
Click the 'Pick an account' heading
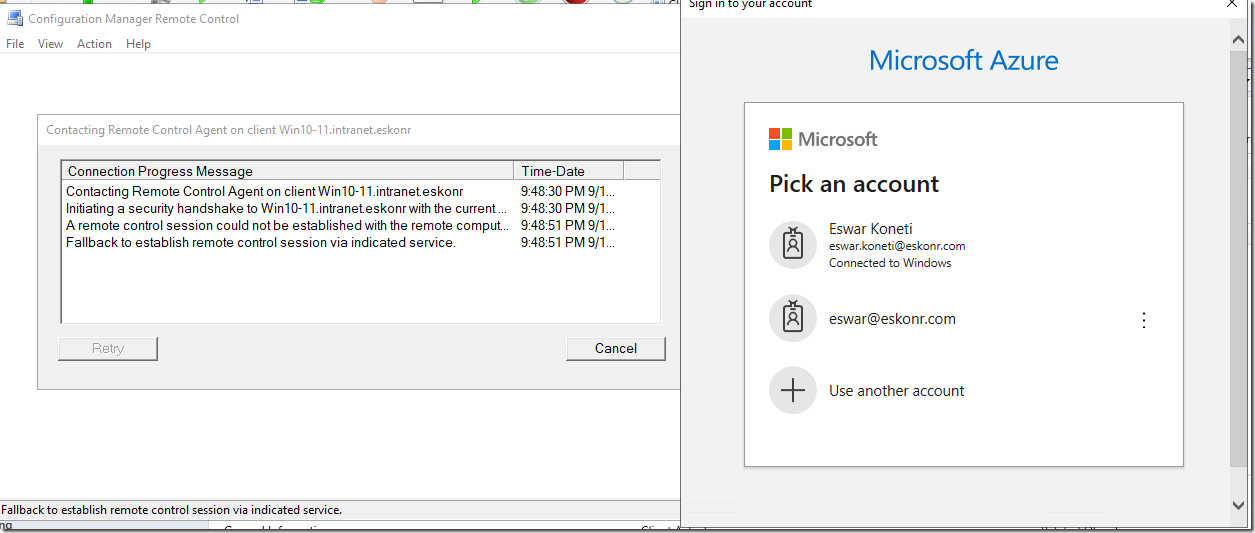point(854,184)
